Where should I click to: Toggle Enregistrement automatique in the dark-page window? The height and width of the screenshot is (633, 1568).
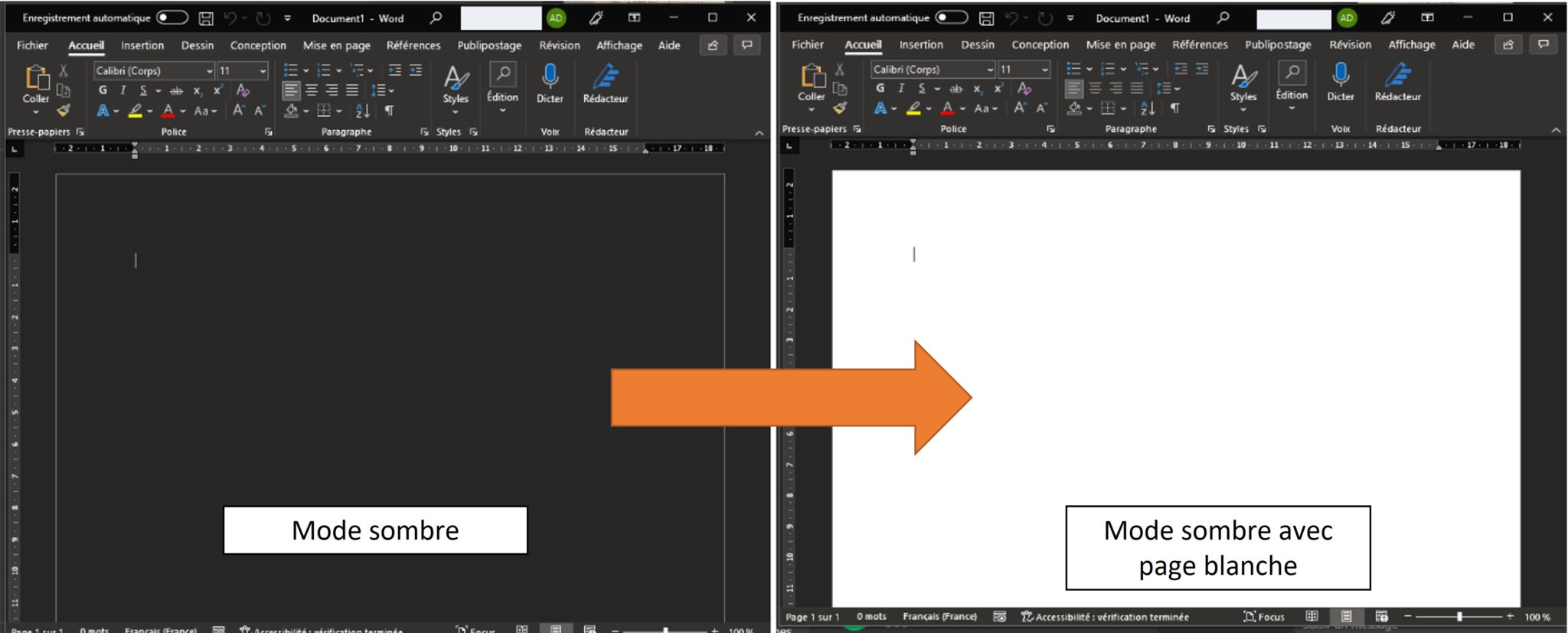[x=172, y=18]
